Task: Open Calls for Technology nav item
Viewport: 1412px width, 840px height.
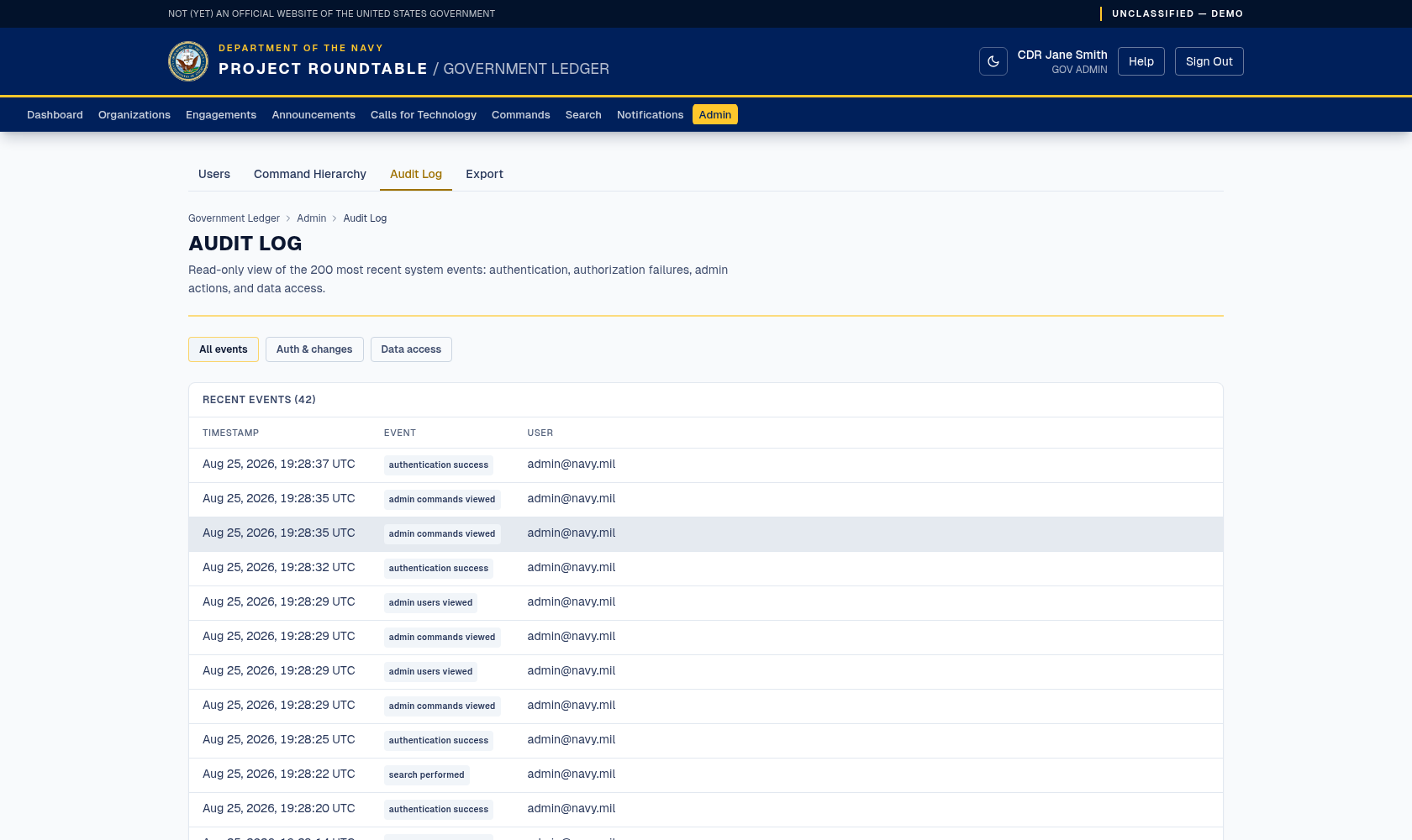Action: click(x=424, y=114)
